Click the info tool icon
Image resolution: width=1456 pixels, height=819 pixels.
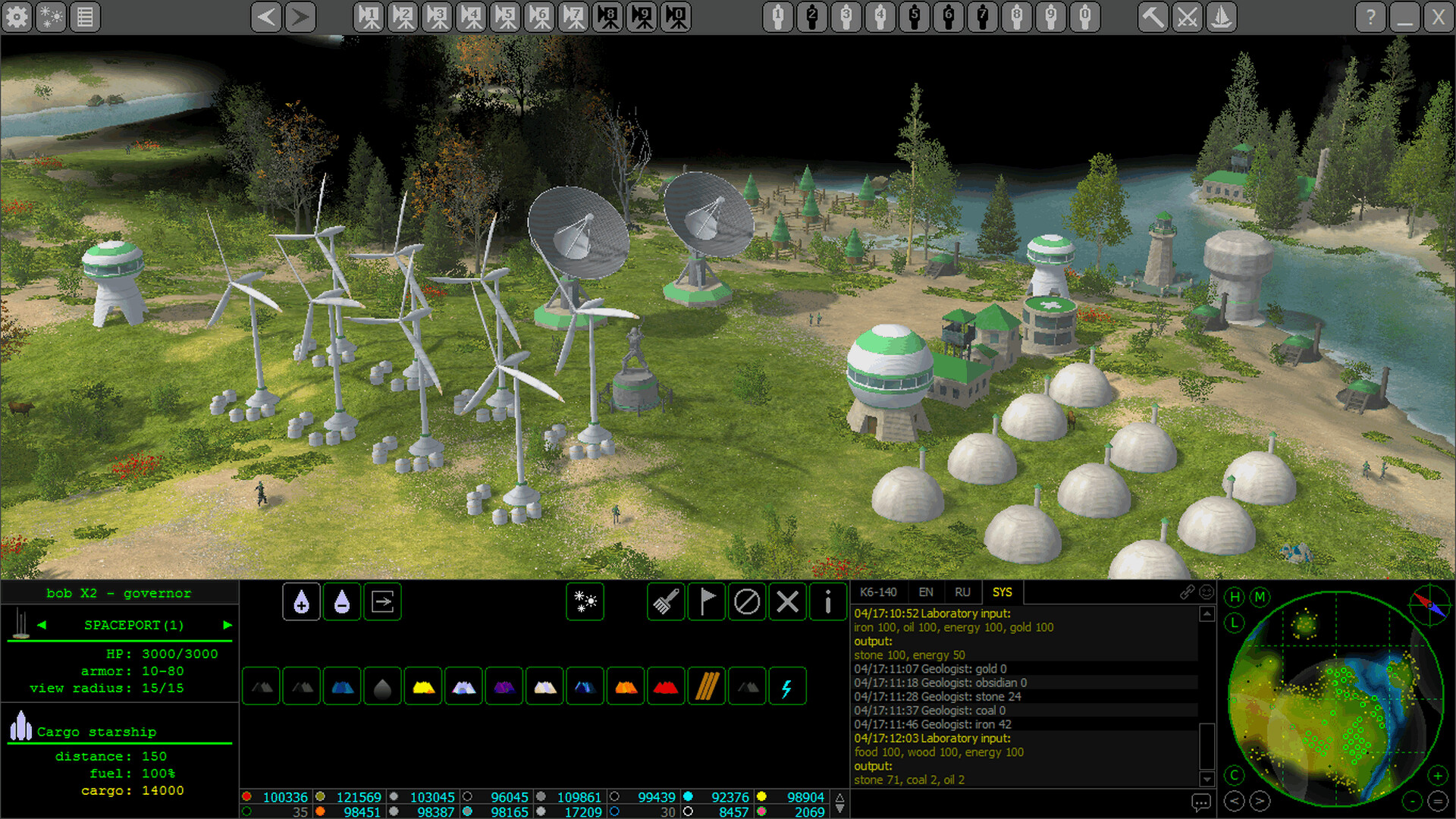[x=827, y=601]
